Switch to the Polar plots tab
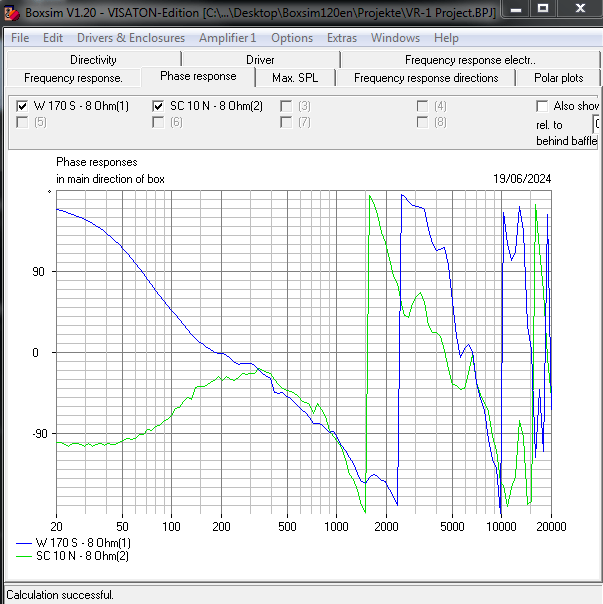The width and height of the screenshot is (603, 604). pyautogui.click(x=558, y=78)
